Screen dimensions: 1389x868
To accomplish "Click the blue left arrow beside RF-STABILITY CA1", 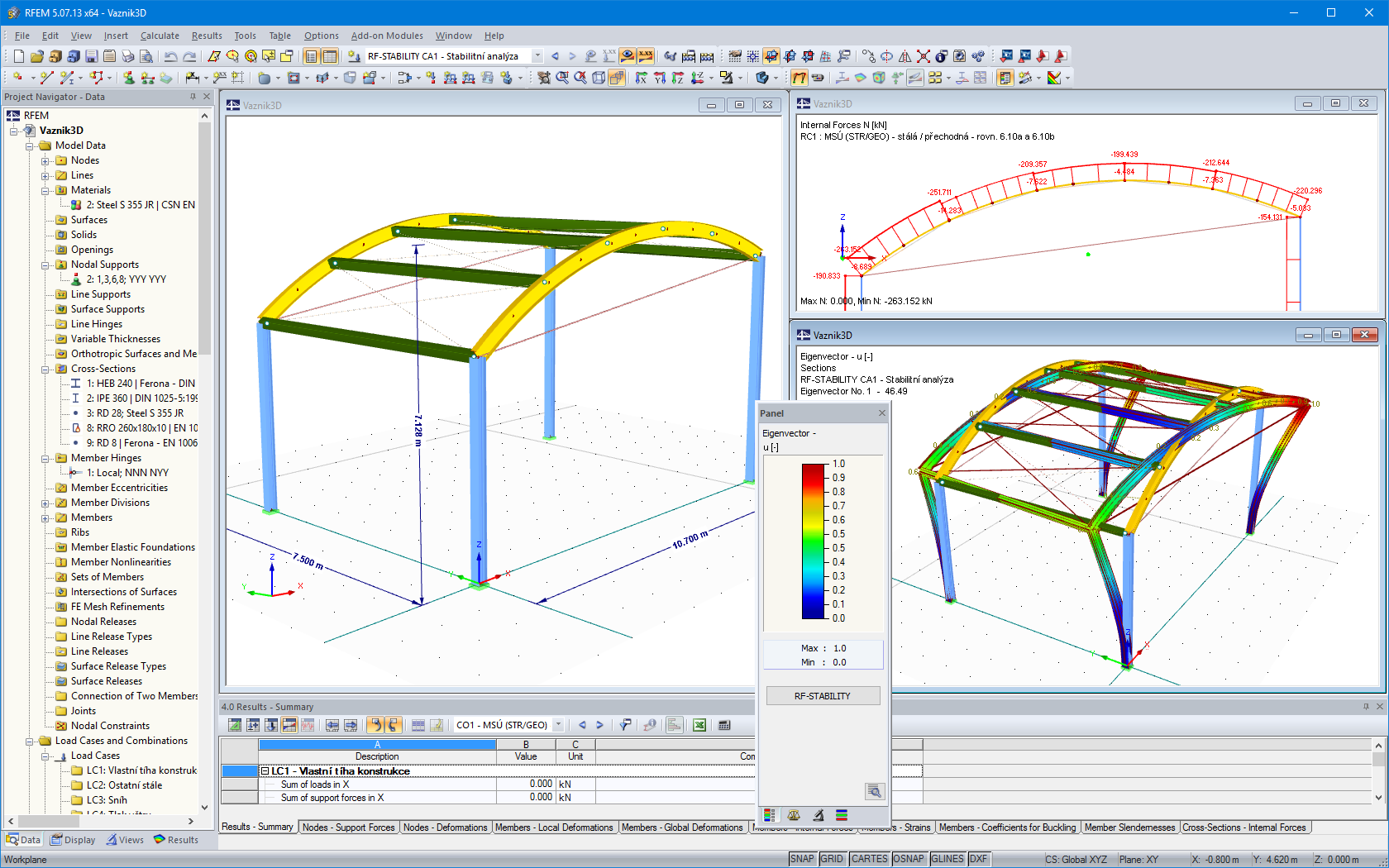I will pyautogui.click(x=555, y=56).
